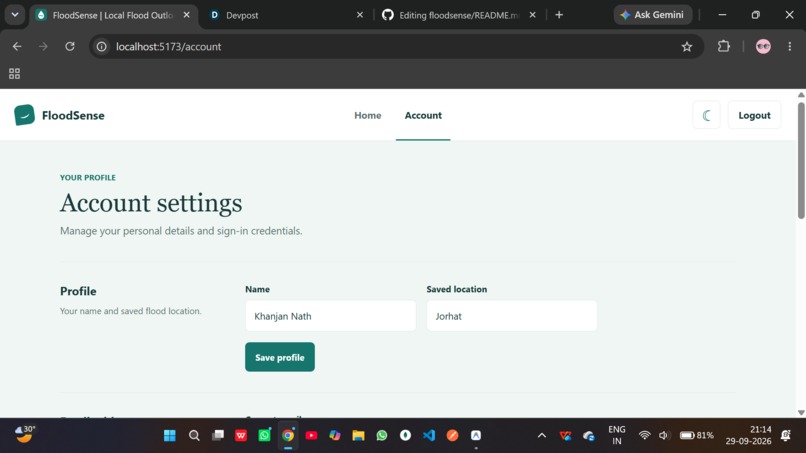Focus the Name input field
The image size is (806, 453).
click(x=331, y=316)
